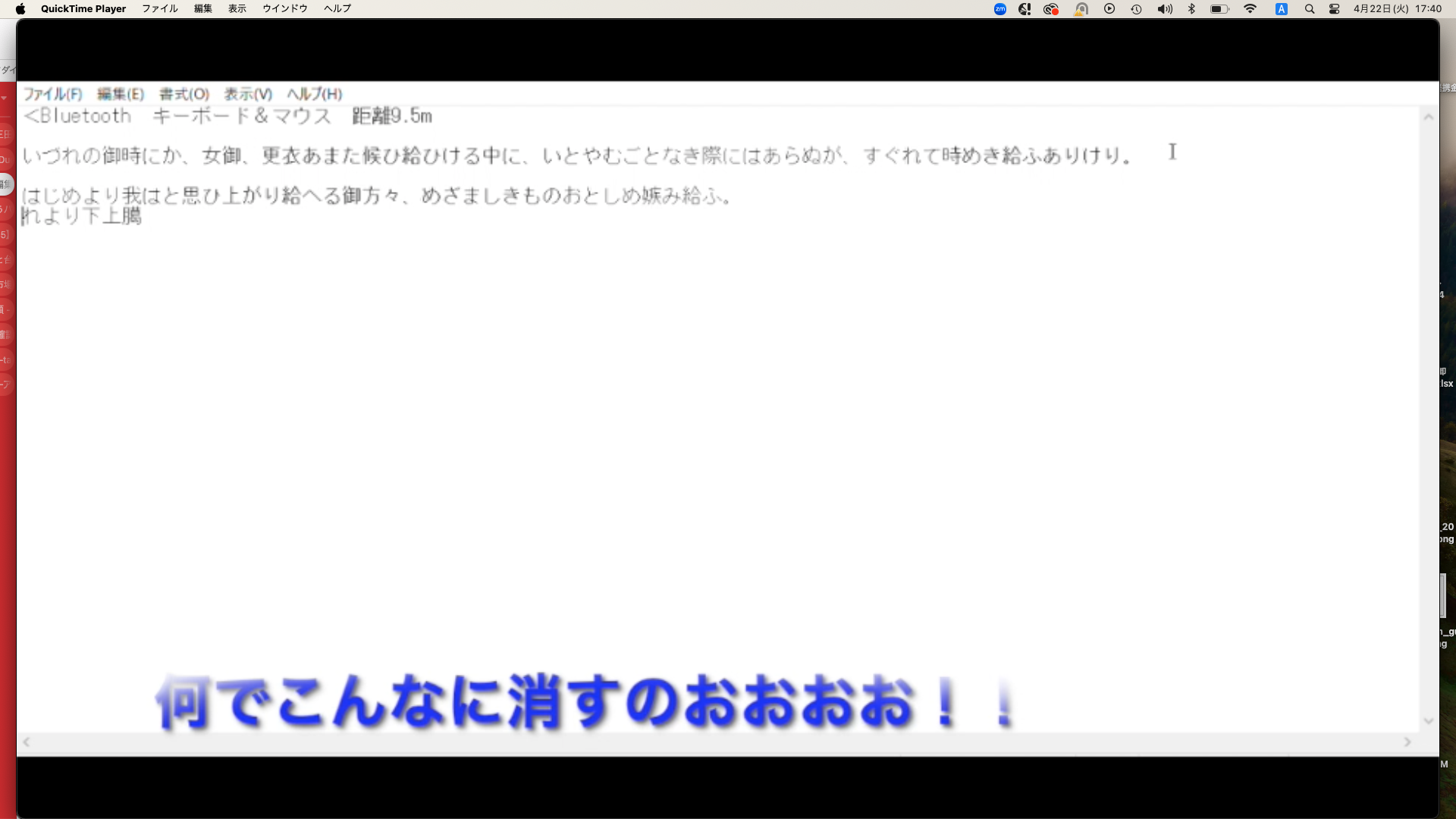Click ファイル(F) in the recorded Notepad

pos(52,94)
